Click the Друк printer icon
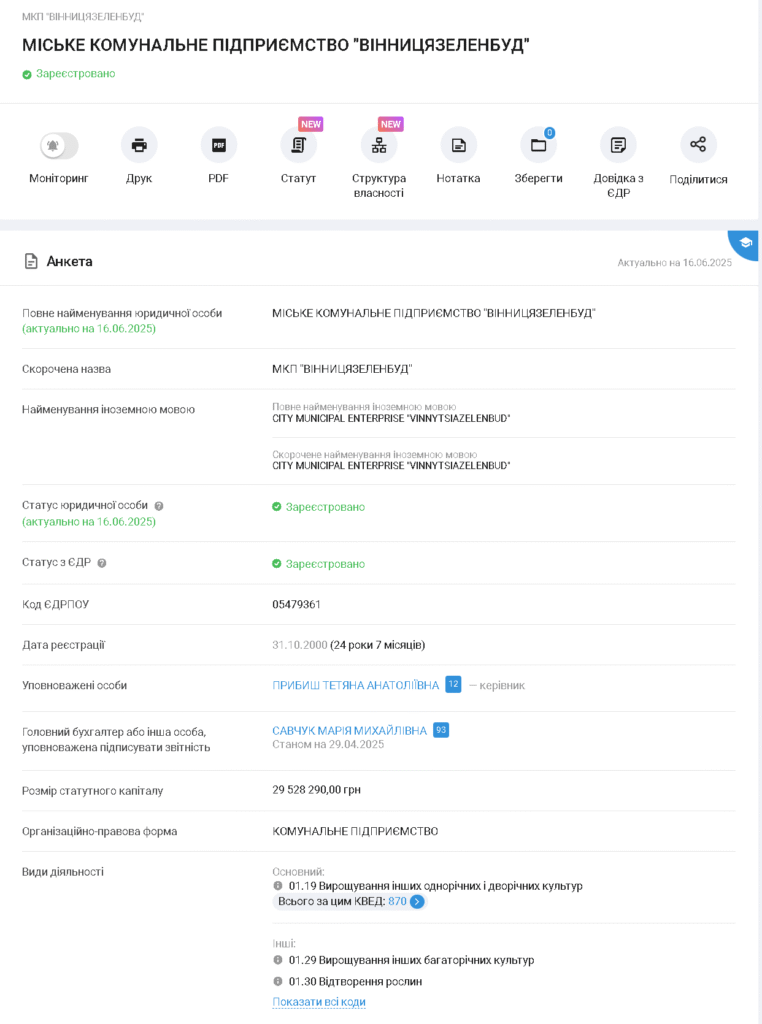Viewport: 762px width, 1024px height. click(139, 146)
